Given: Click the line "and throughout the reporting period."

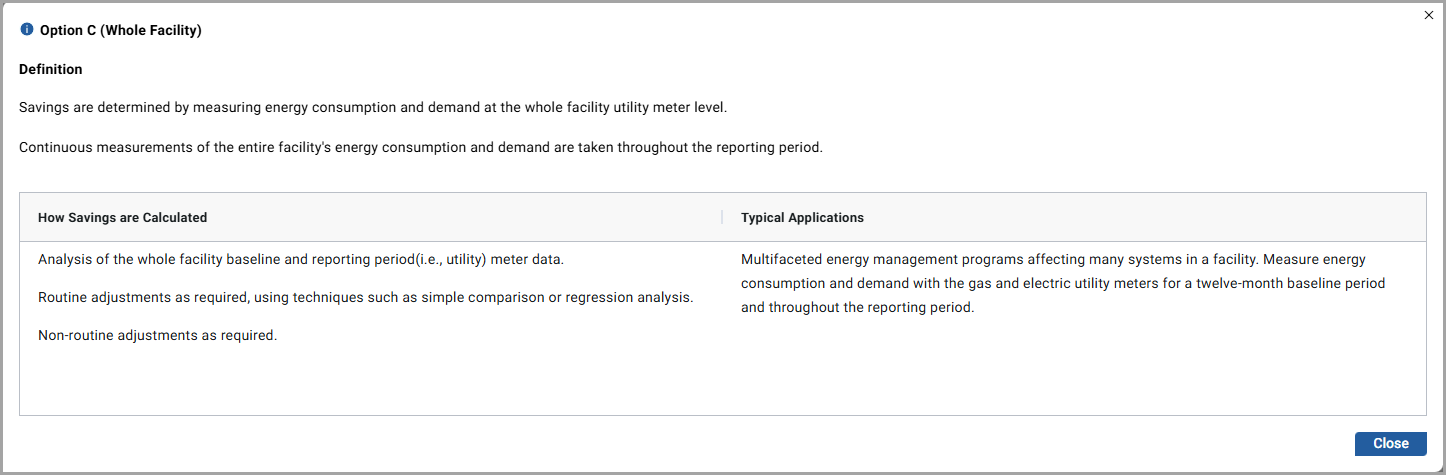Looking at the screenshot, I should 857,307.
